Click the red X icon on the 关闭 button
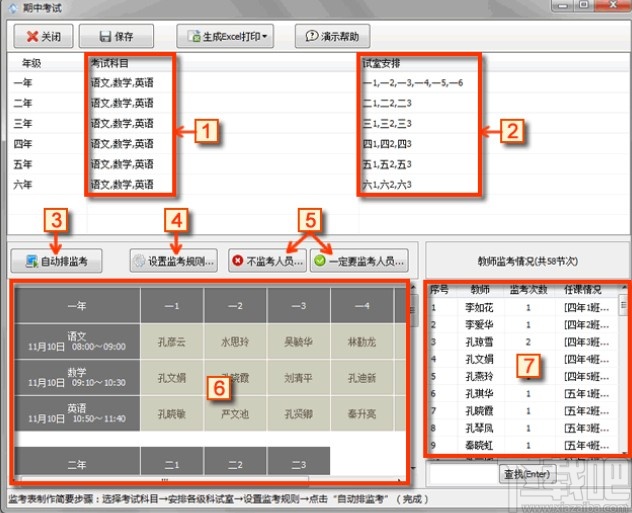This screenshot has height=513, width=632. point(32,37)
